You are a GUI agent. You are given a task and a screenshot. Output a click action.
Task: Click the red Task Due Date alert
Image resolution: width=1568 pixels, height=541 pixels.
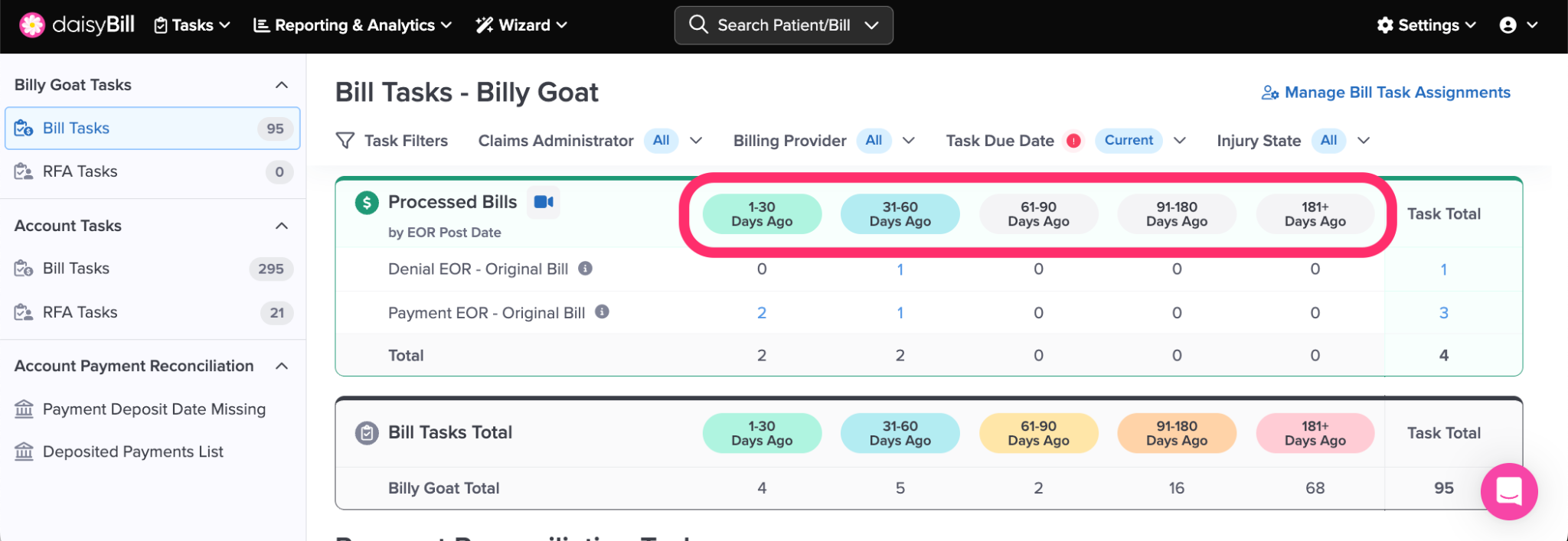click(1073, 141)
